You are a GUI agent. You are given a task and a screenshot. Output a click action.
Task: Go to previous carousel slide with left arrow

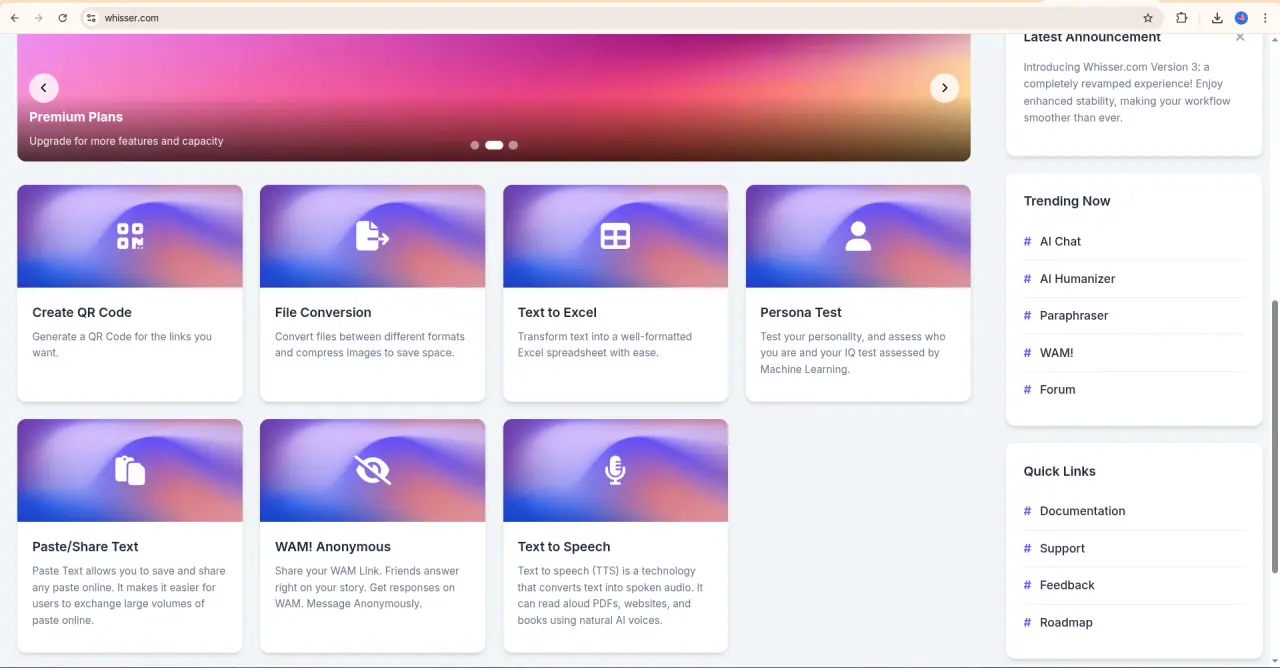tap(43, 88)
